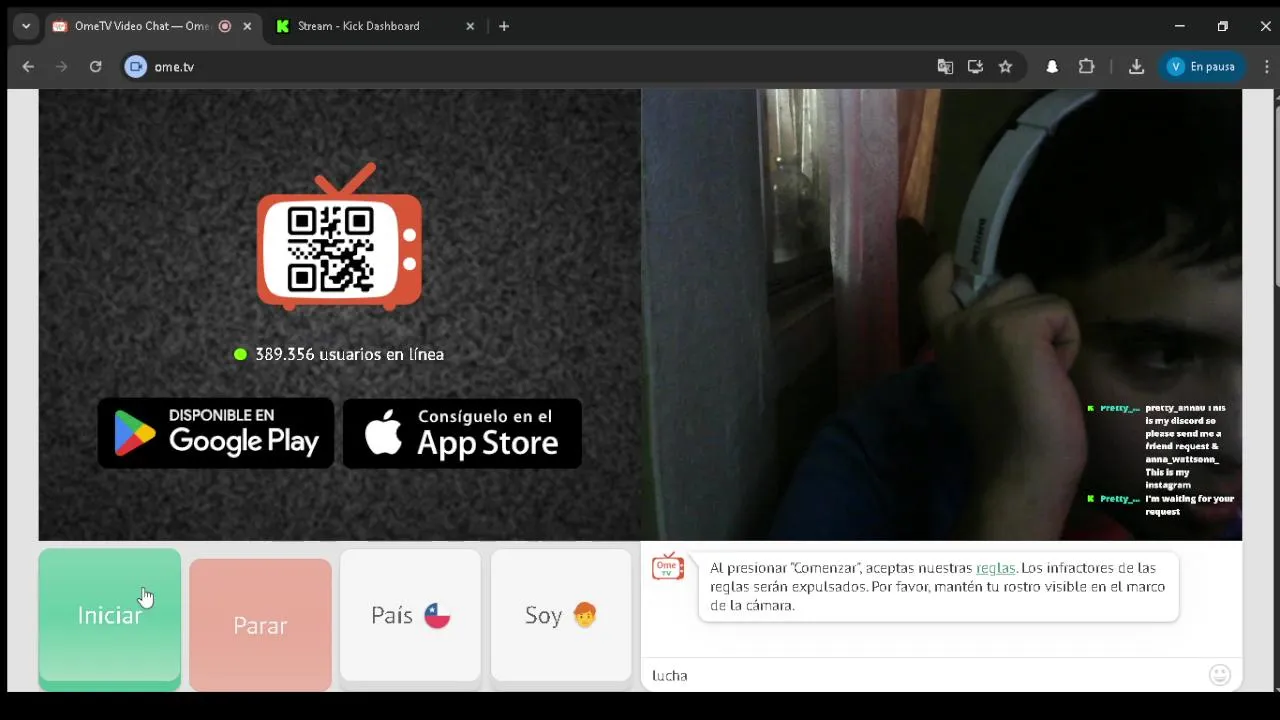1280x720 pixels.
Task: Click the Parar button
Action: coord(260,625)
